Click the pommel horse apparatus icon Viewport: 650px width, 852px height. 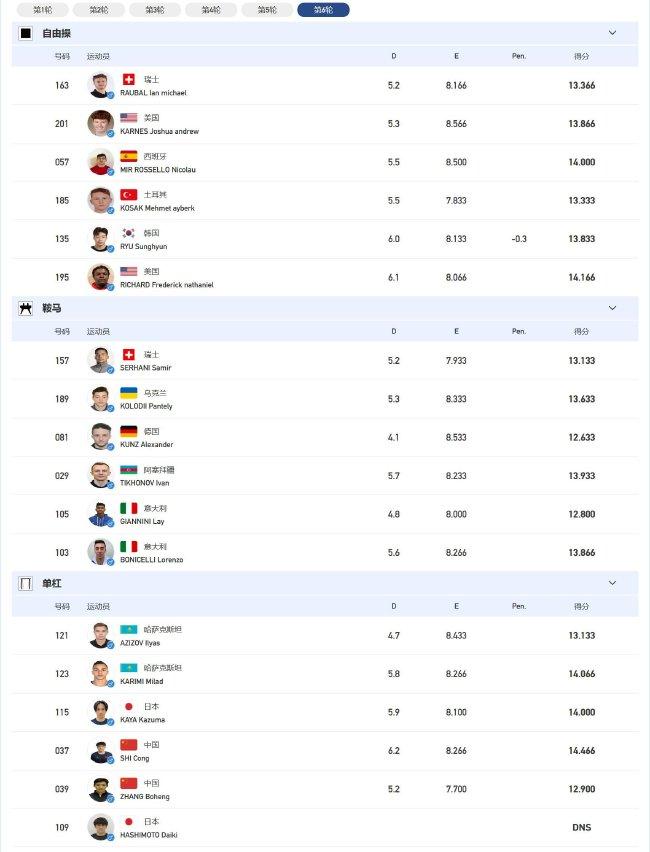pyautogui.click(x=26, y=309)
